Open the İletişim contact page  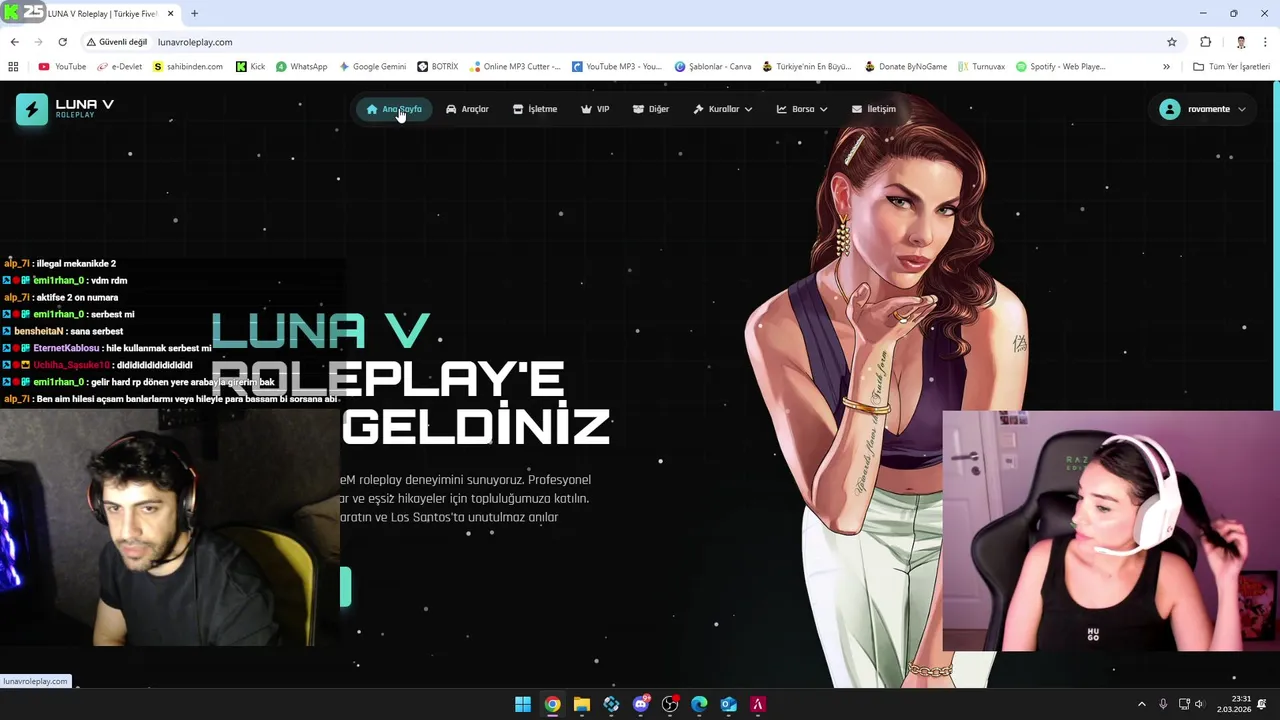pyautogui.click(x=874, y=109)
